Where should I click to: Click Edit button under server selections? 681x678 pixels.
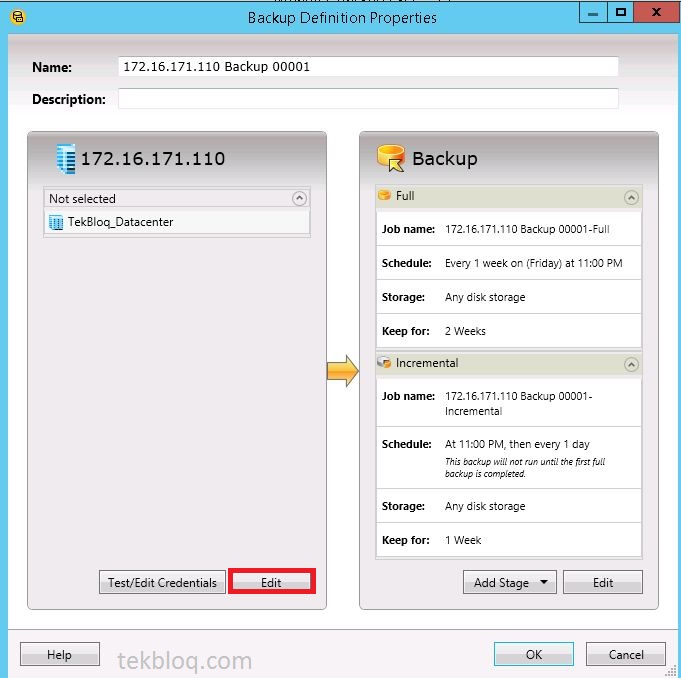click(271, 582)
